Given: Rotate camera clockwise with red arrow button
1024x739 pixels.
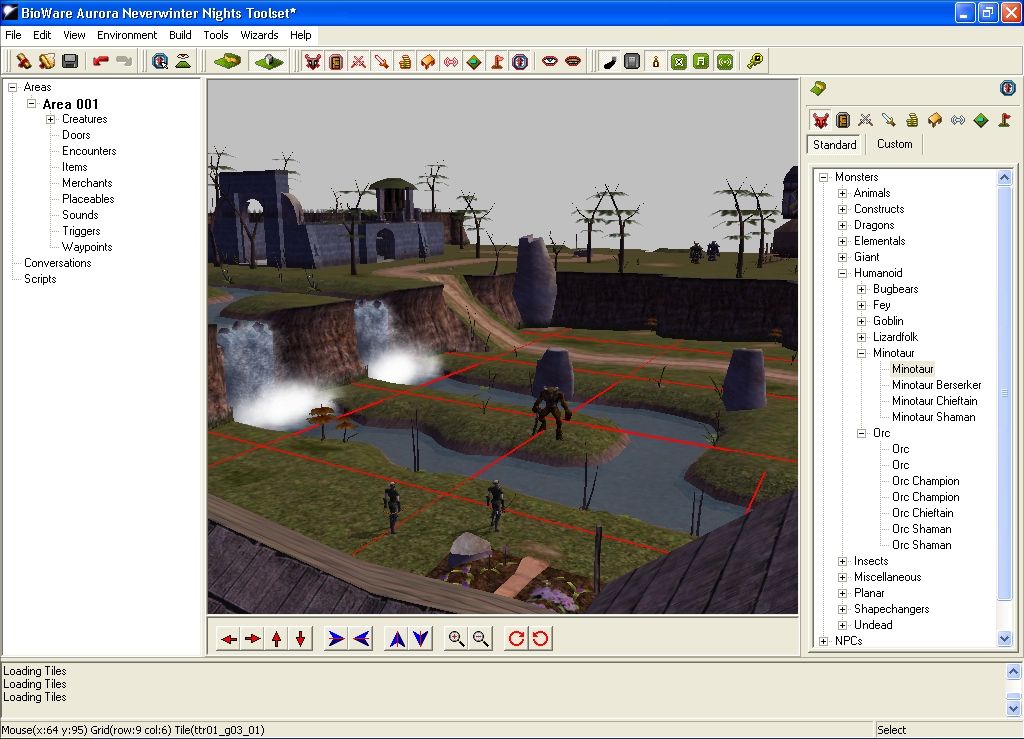Looking at the screenshot, I should click(516, 639).
